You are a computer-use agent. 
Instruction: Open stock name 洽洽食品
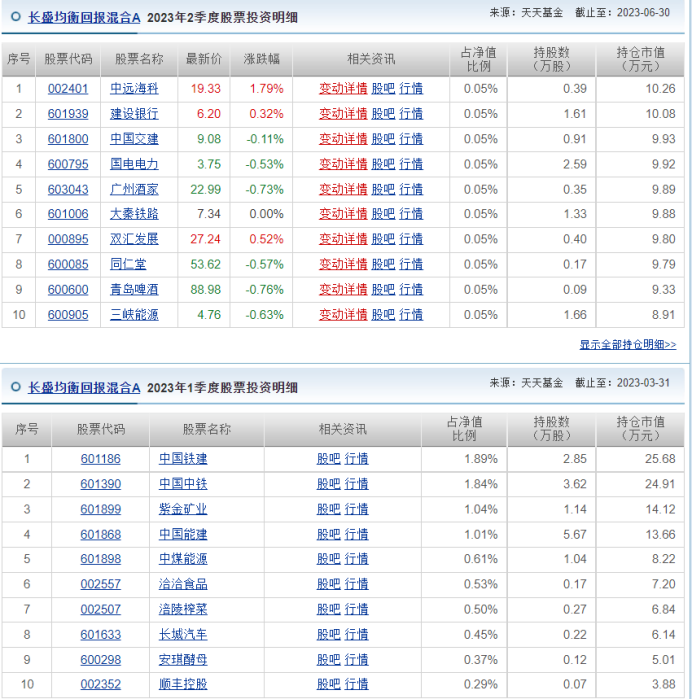[183, 584]
